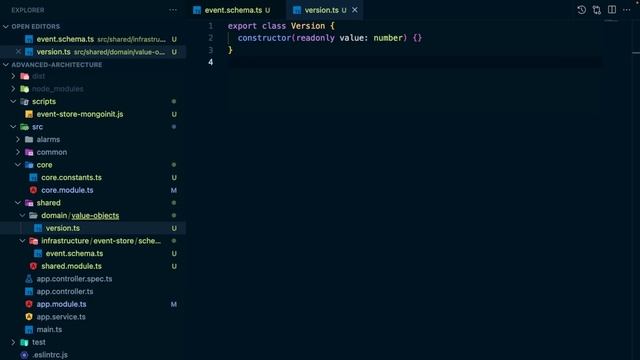Click the core folder icon
The height and width of the screenshot is (360, 640).
click(x=29, y=164)
